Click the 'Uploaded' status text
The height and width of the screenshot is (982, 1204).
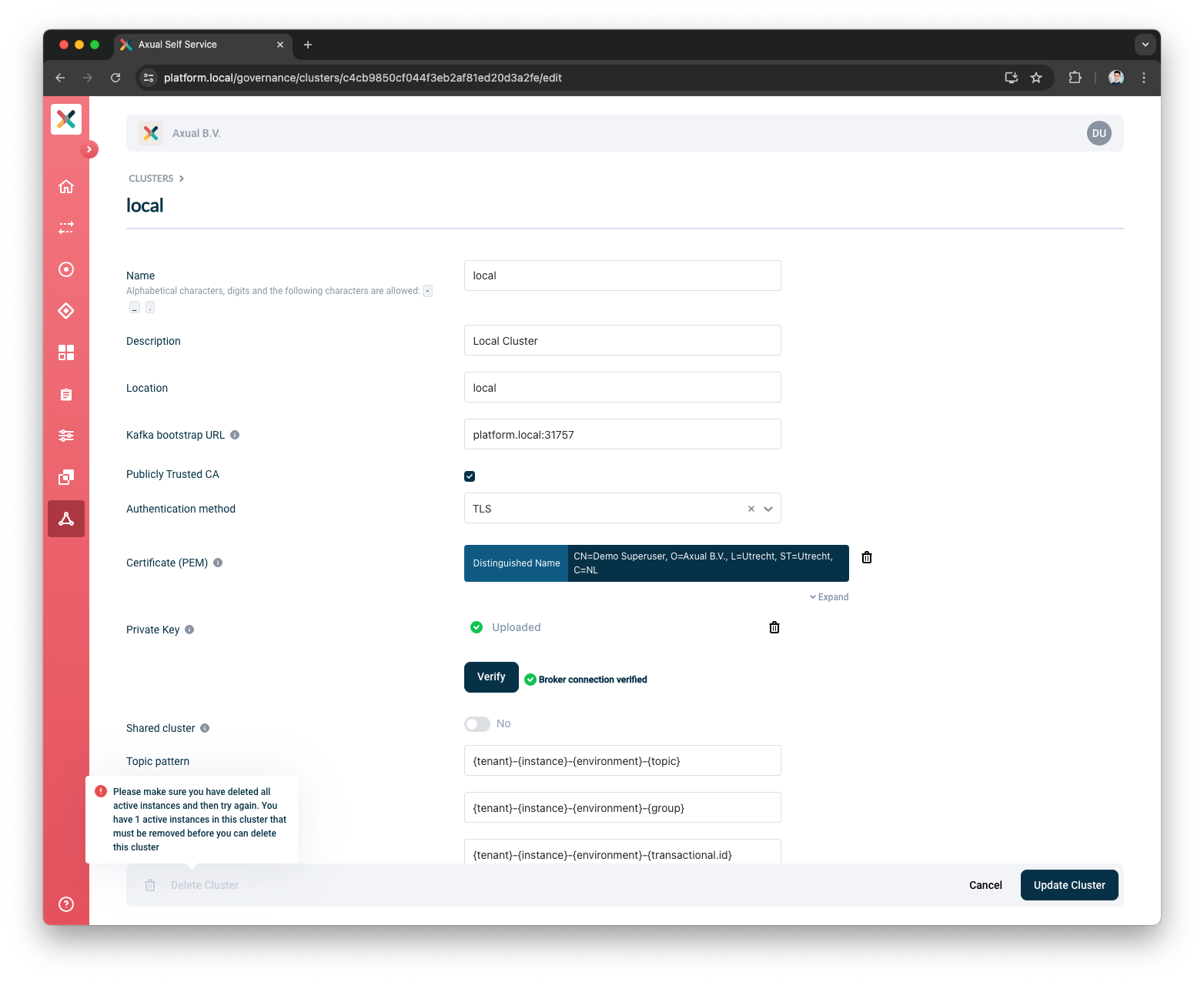tap(516, 627)
